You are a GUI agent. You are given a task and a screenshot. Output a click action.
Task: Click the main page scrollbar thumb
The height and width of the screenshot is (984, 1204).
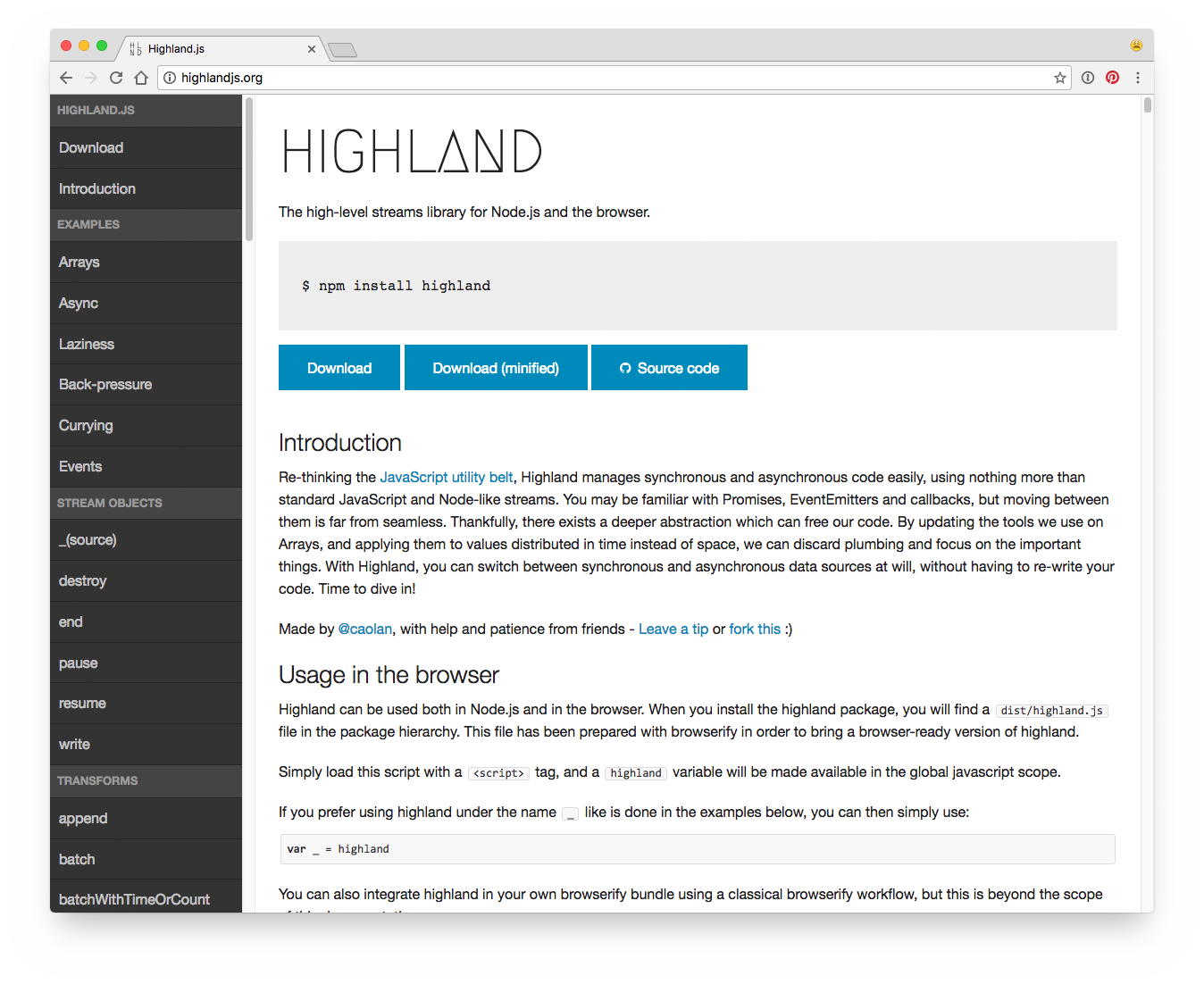[1148, 105]
